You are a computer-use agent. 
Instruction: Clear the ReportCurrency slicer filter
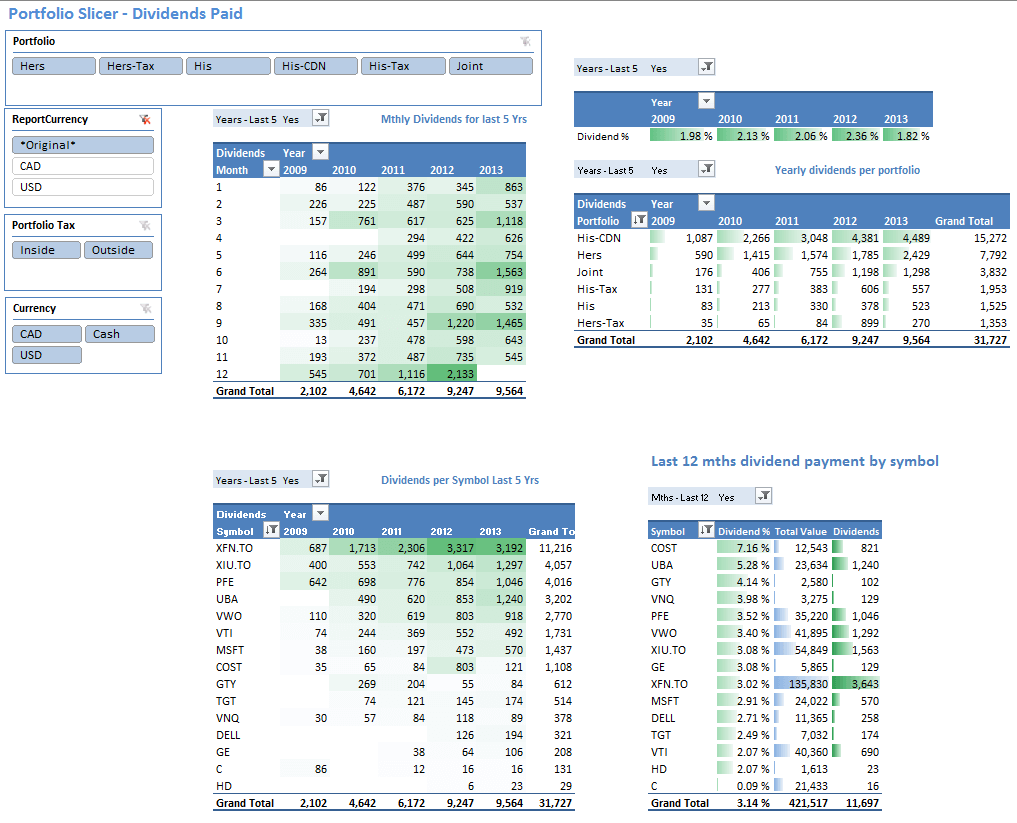(x=146, y=119)
